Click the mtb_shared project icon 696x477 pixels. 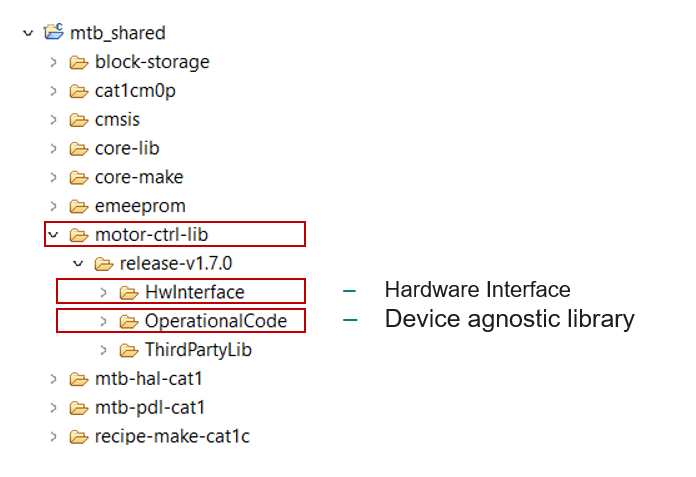click(x=54, y=33)
